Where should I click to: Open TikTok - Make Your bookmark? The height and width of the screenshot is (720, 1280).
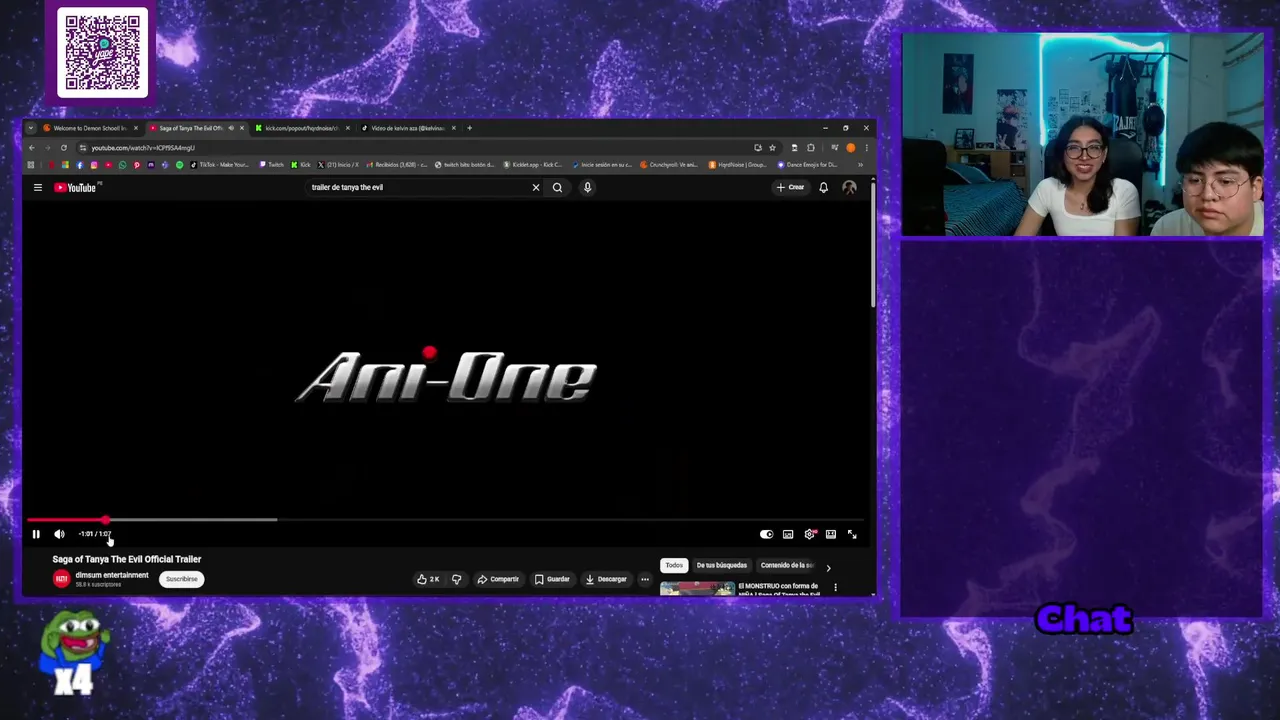(220, 165)
